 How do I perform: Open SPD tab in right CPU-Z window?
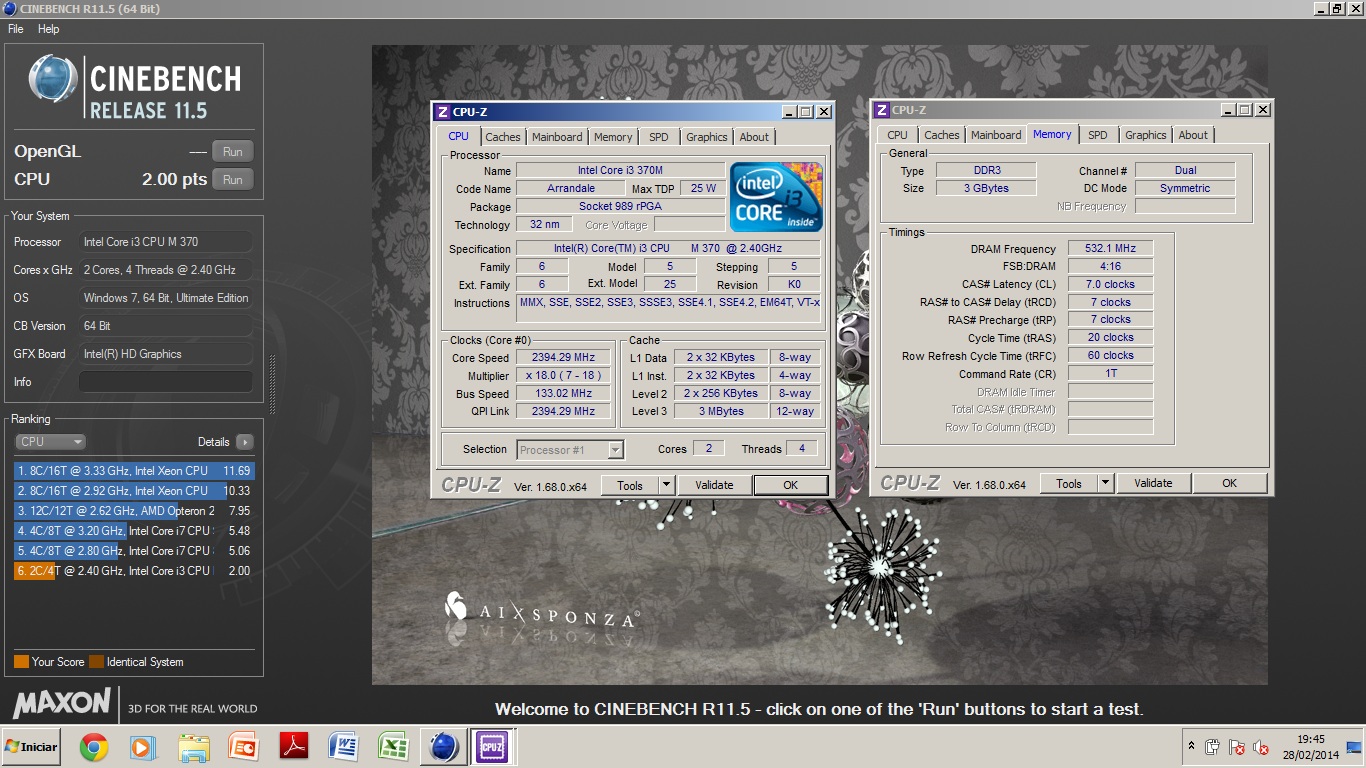1098,135
